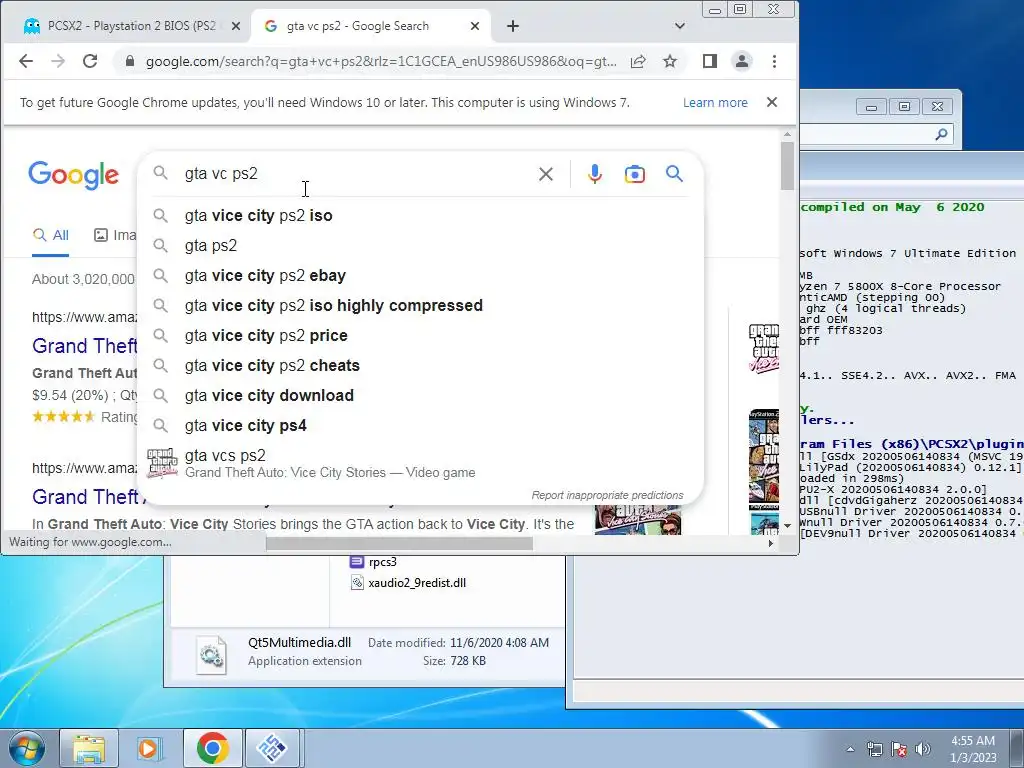Show hidden tray icons arrow
This screenshot has width=1024, height=768.
point(850,749)
